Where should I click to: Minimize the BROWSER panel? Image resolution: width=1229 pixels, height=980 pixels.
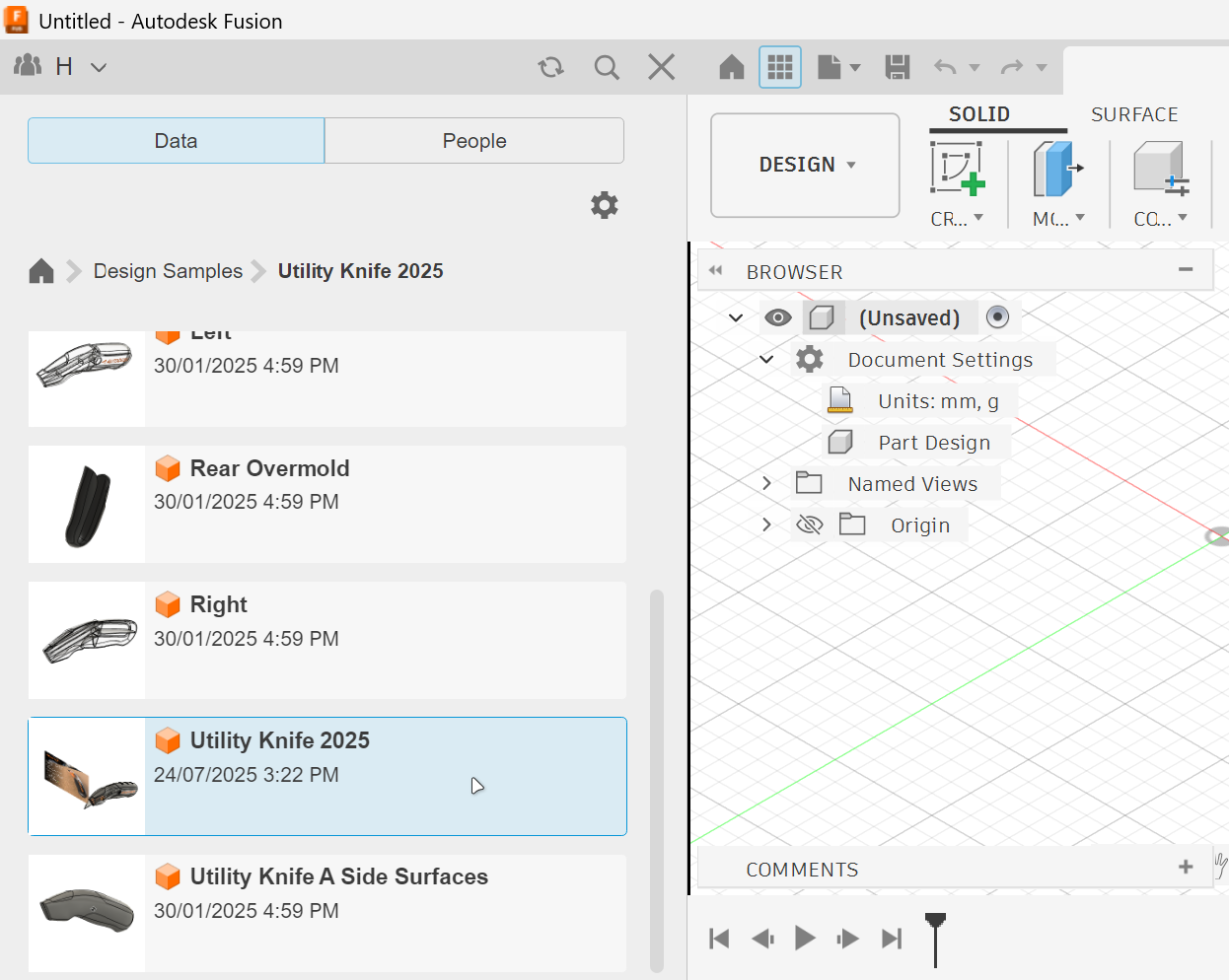pyautogui.click(x=1186, y=269)
